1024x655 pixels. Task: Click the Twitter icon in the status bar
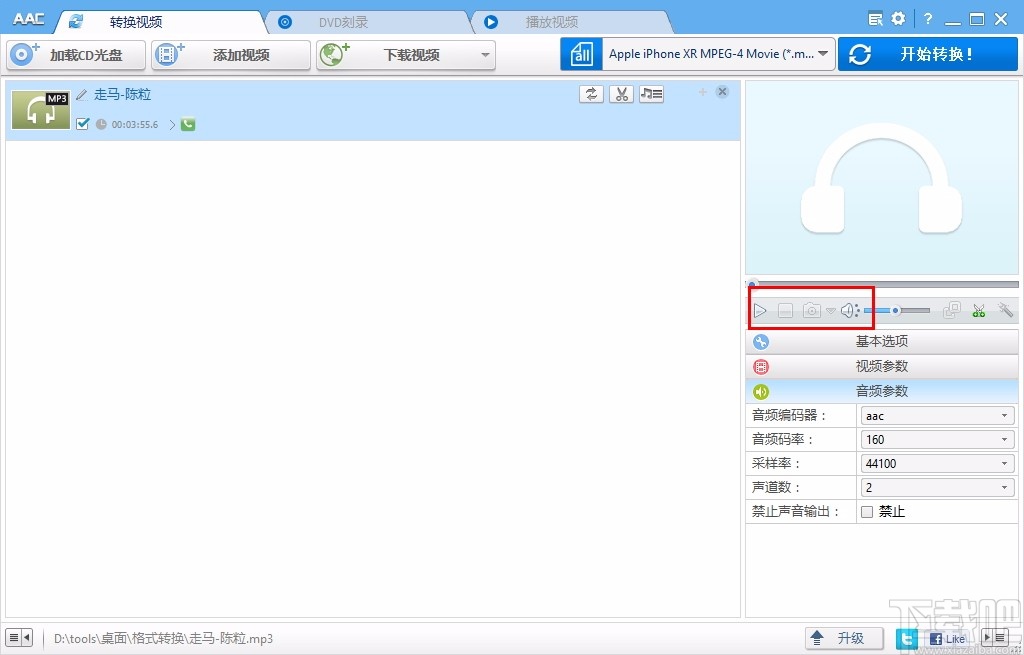point(906,638)
